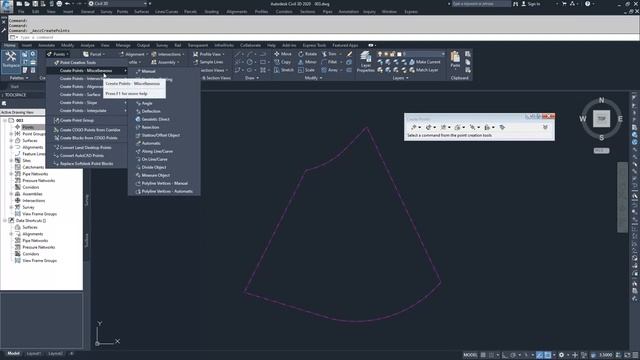Open the Model layout tab
Image resolution: width=640 pixels, height=360 pixels.
tap(13, 353)
